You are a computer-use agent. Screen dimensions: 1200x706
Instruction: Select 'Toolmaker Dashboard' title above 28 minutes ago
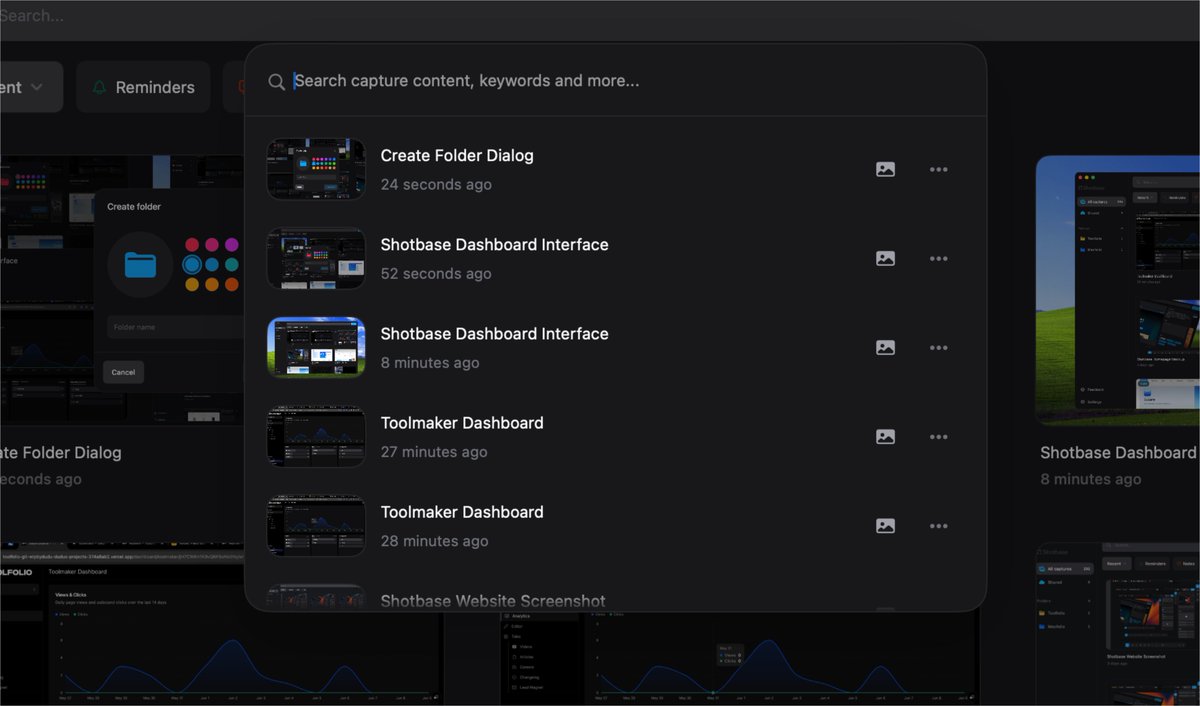pos(462,512)
